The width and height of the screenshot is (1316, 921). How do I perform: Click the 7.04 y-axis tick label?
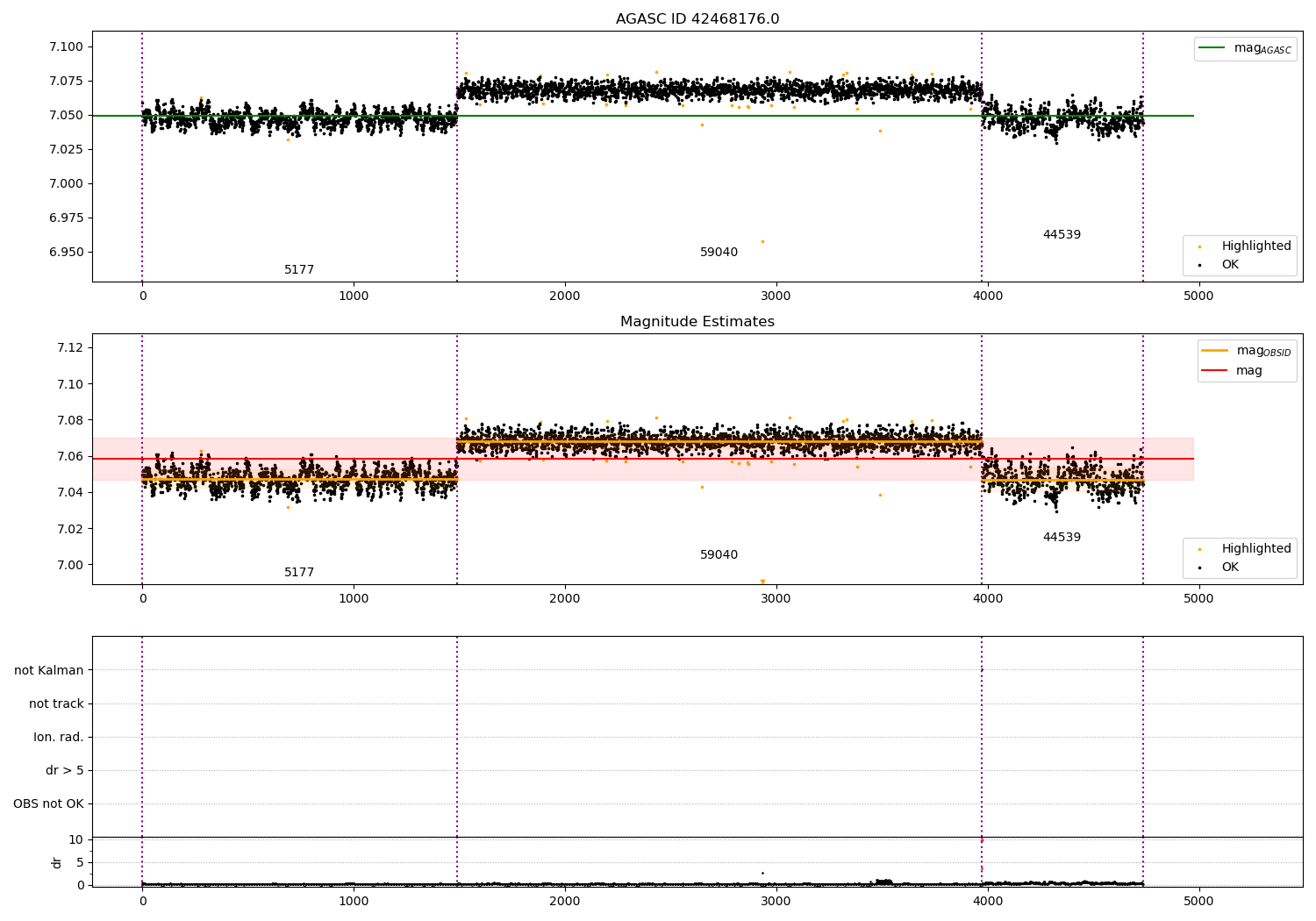pyautogui.click(x=70, y=493)
